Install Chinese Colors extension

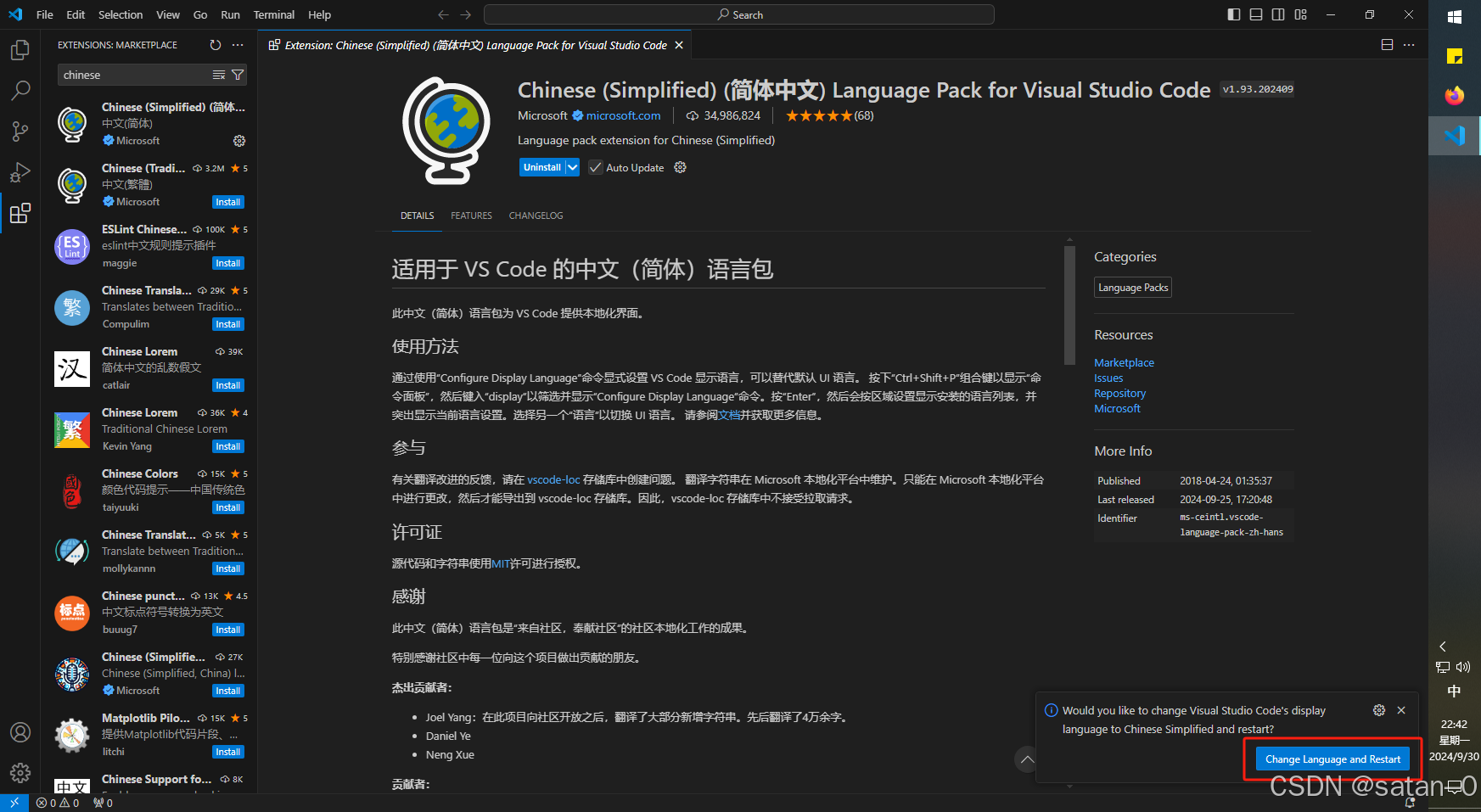tap(228, 507)
